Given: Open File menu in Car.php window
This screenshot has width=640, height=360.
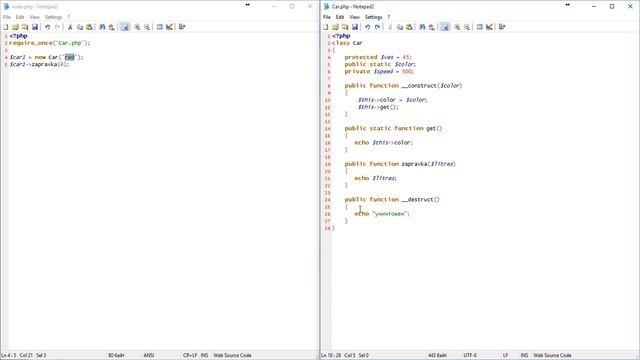Looking at the screenshot, I should pos(327,17).
